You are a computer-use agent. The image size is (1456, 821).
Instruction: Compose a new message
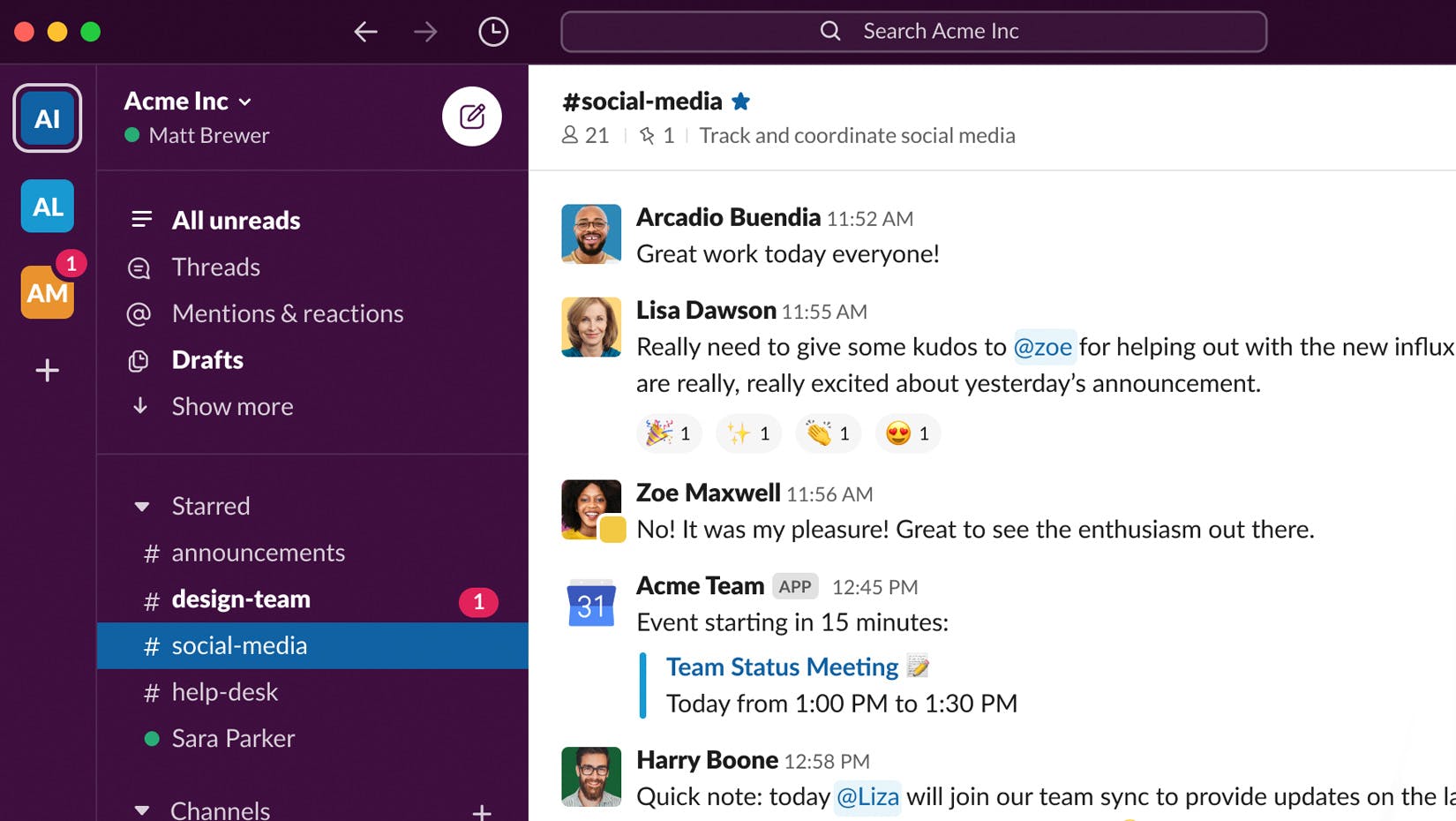[472, 116]
